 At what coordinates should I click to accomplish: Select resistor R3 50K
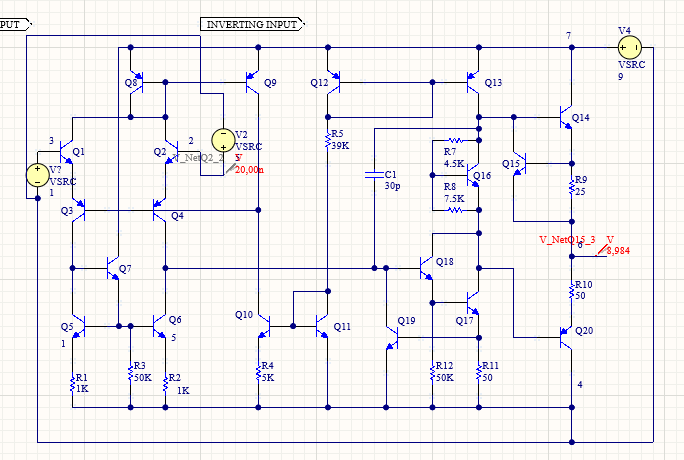(x=130, y=372)
